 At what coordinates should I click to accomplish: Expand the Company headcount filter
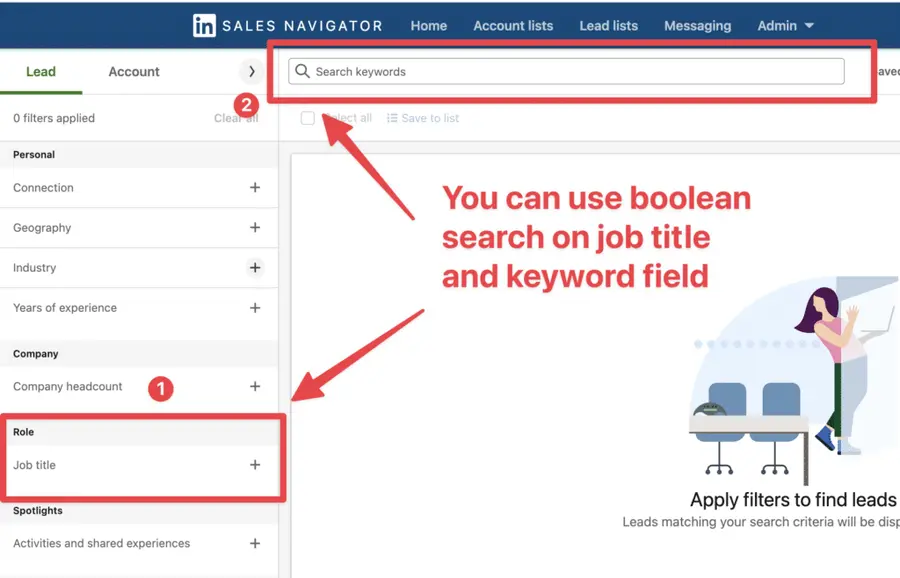[x=255, y=388]
